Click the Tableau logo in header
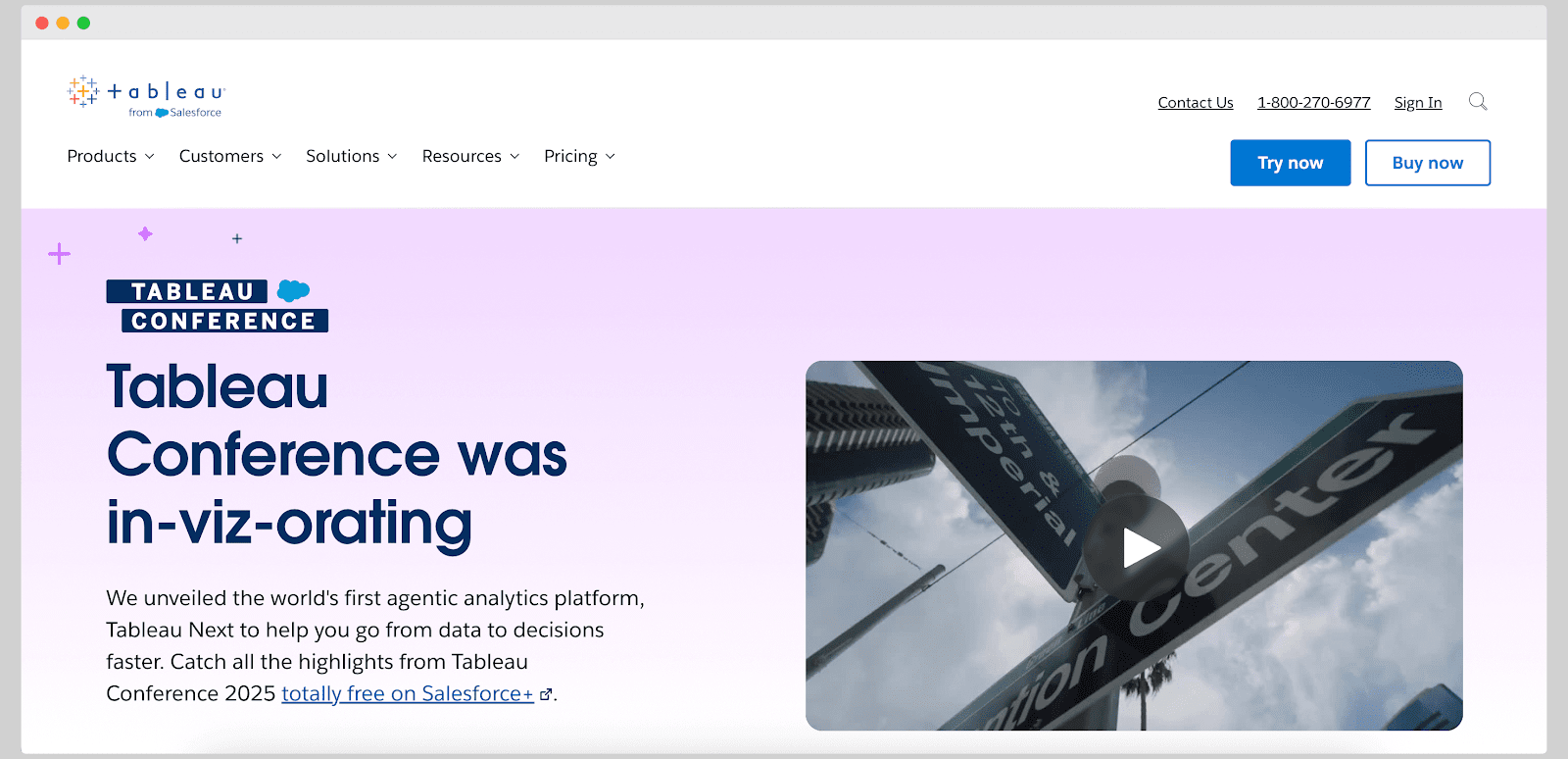1568x759 pixels. click(146, 97)
